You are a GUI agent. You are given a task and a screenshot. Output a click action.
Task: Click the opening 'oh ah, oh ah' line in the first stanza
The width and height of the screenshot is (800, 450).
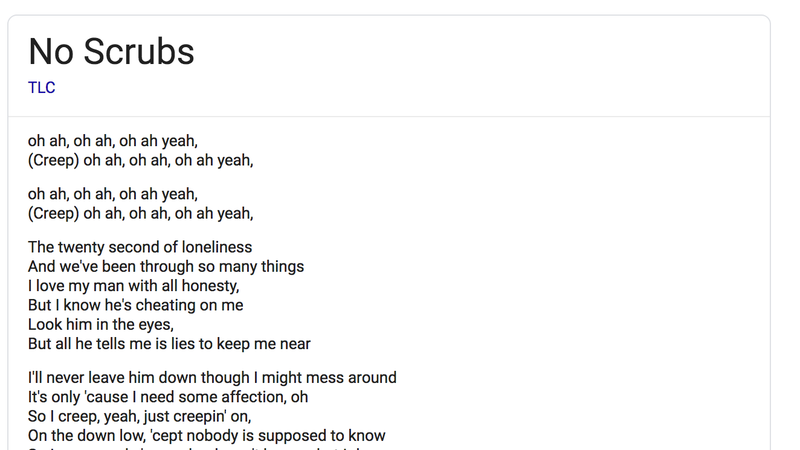[113, 141]
